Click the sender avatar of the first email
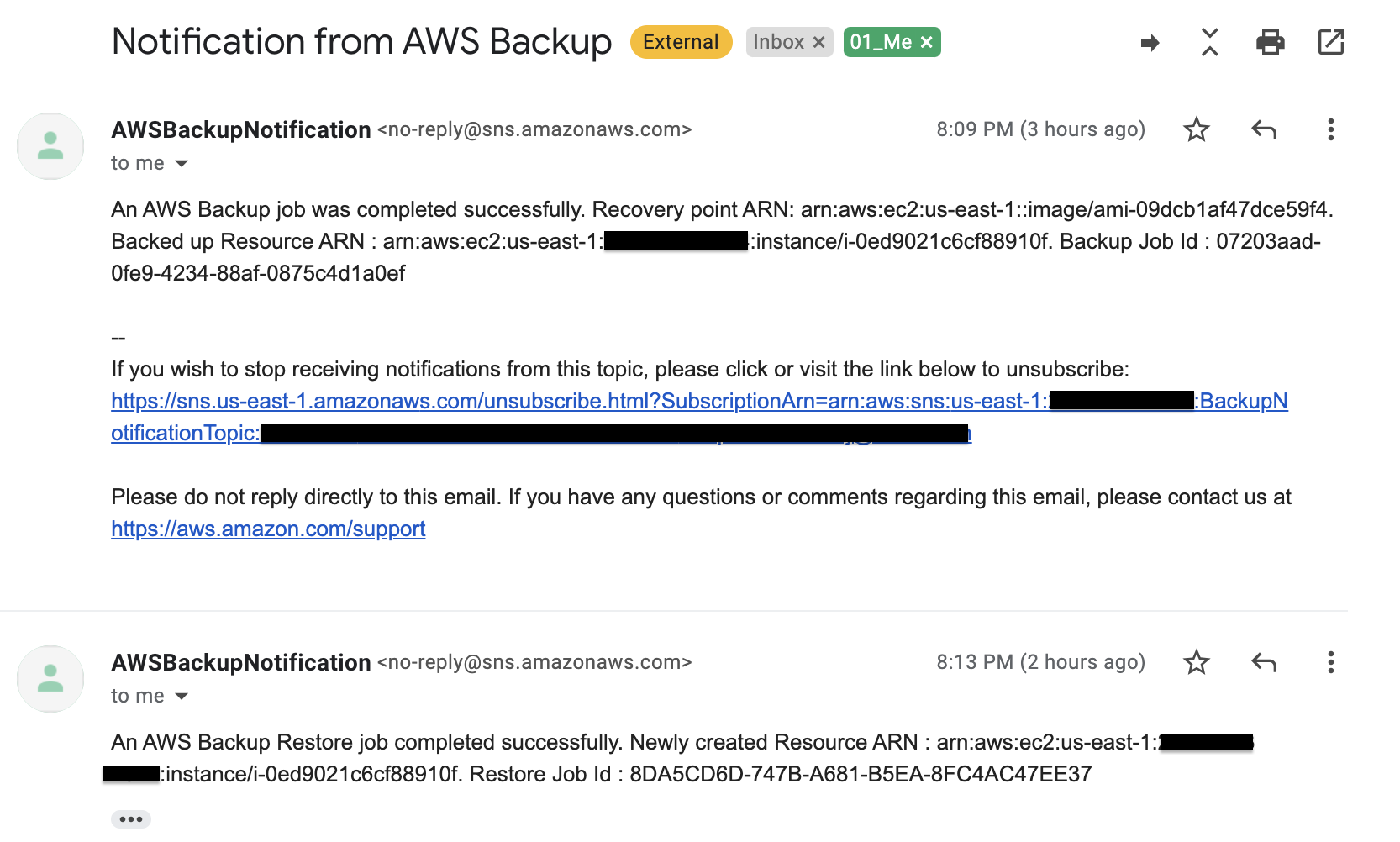 coord(50,146)
